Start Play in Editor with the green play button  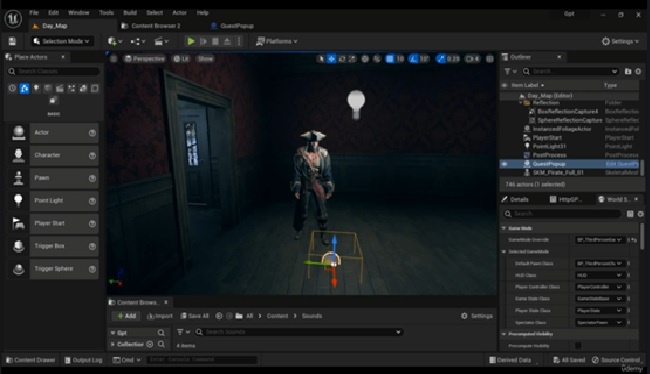pos(191,41)
